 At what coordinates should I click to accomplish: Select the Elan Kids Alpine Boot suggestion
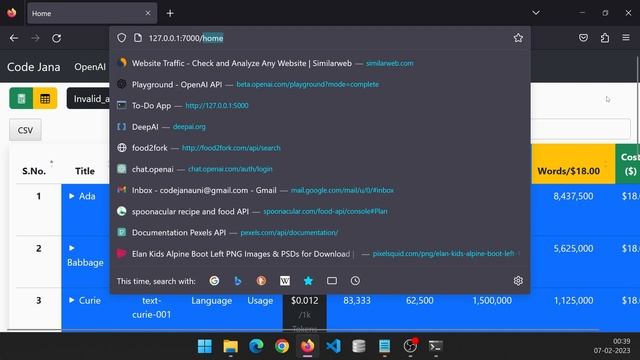320,254
